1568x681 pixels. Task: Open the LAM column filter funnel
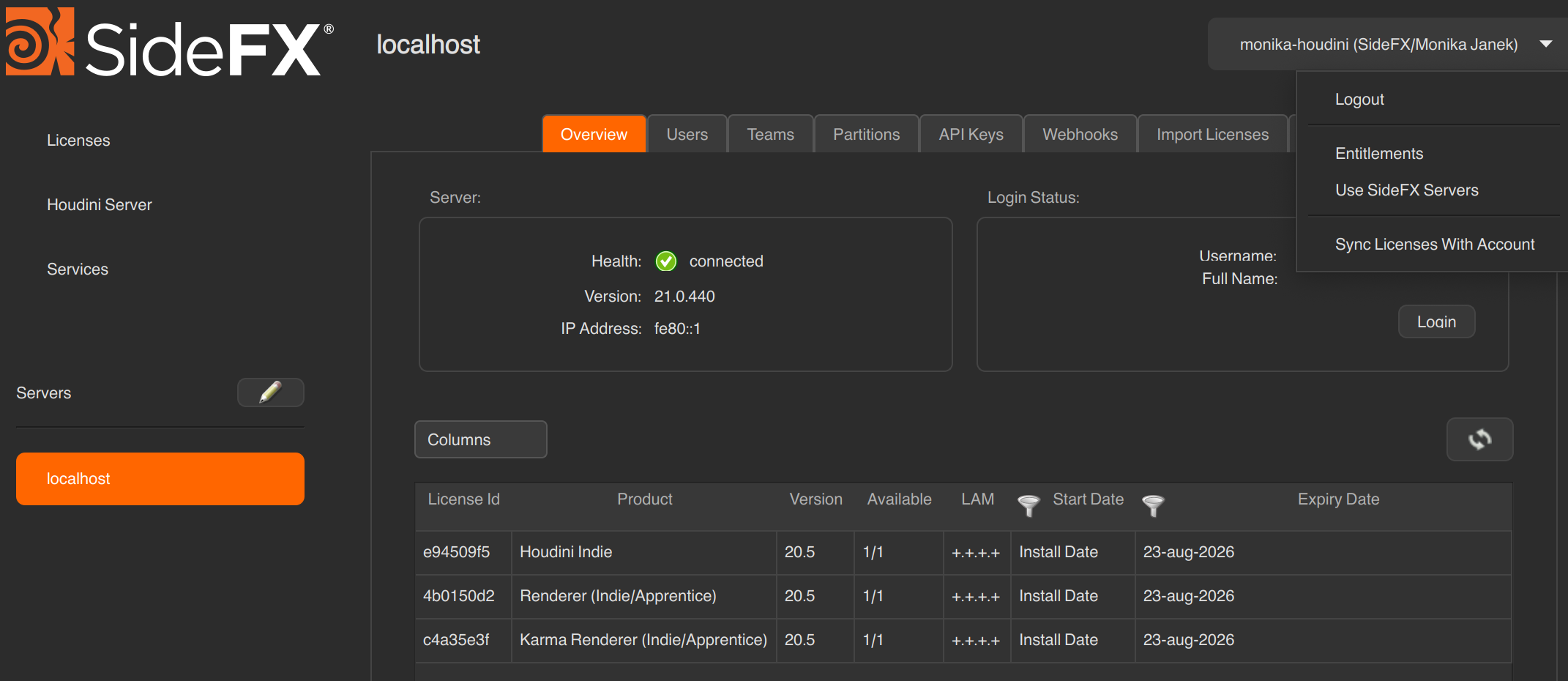pyautogui.click(x=1028, y=505)
